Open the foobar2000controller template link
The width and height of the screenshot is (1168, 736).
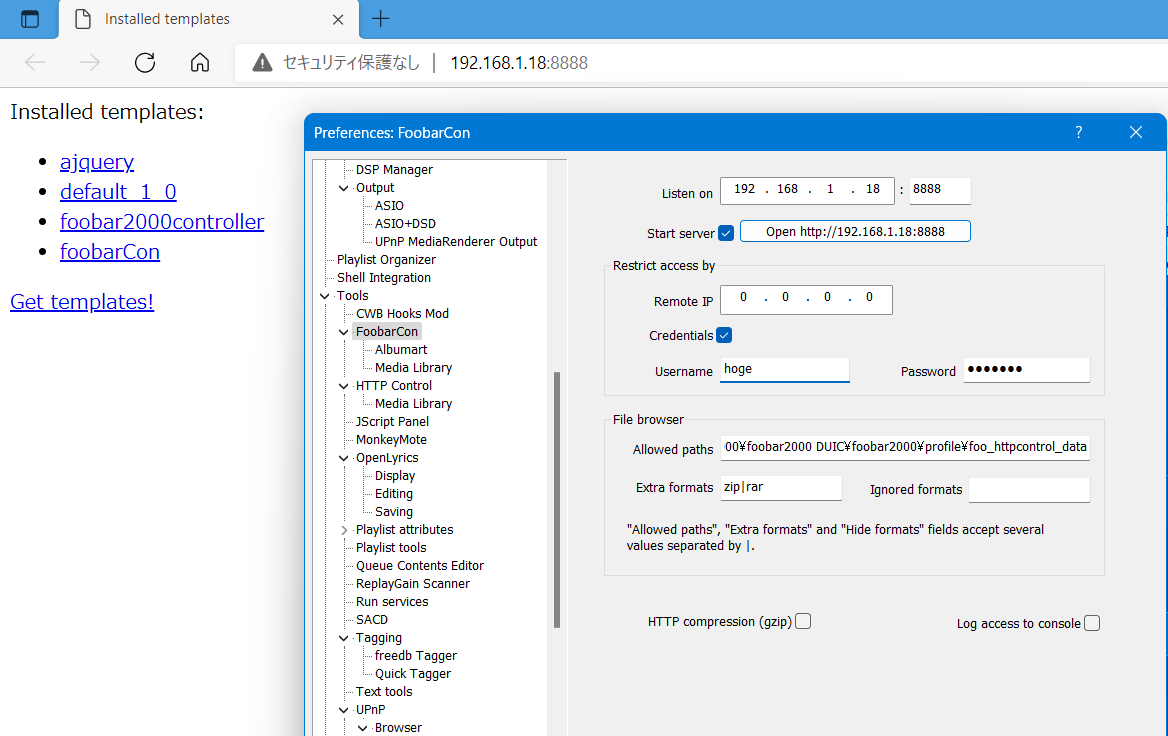tap(162, 222)
